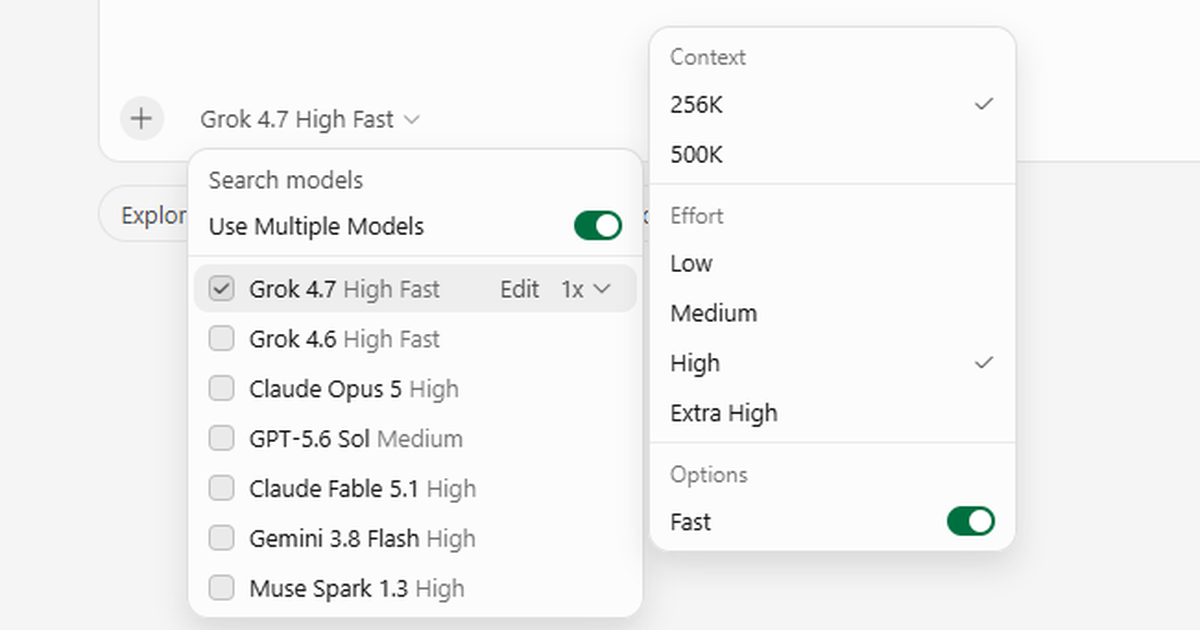Turn off Use Multiple Models switch

598,226
